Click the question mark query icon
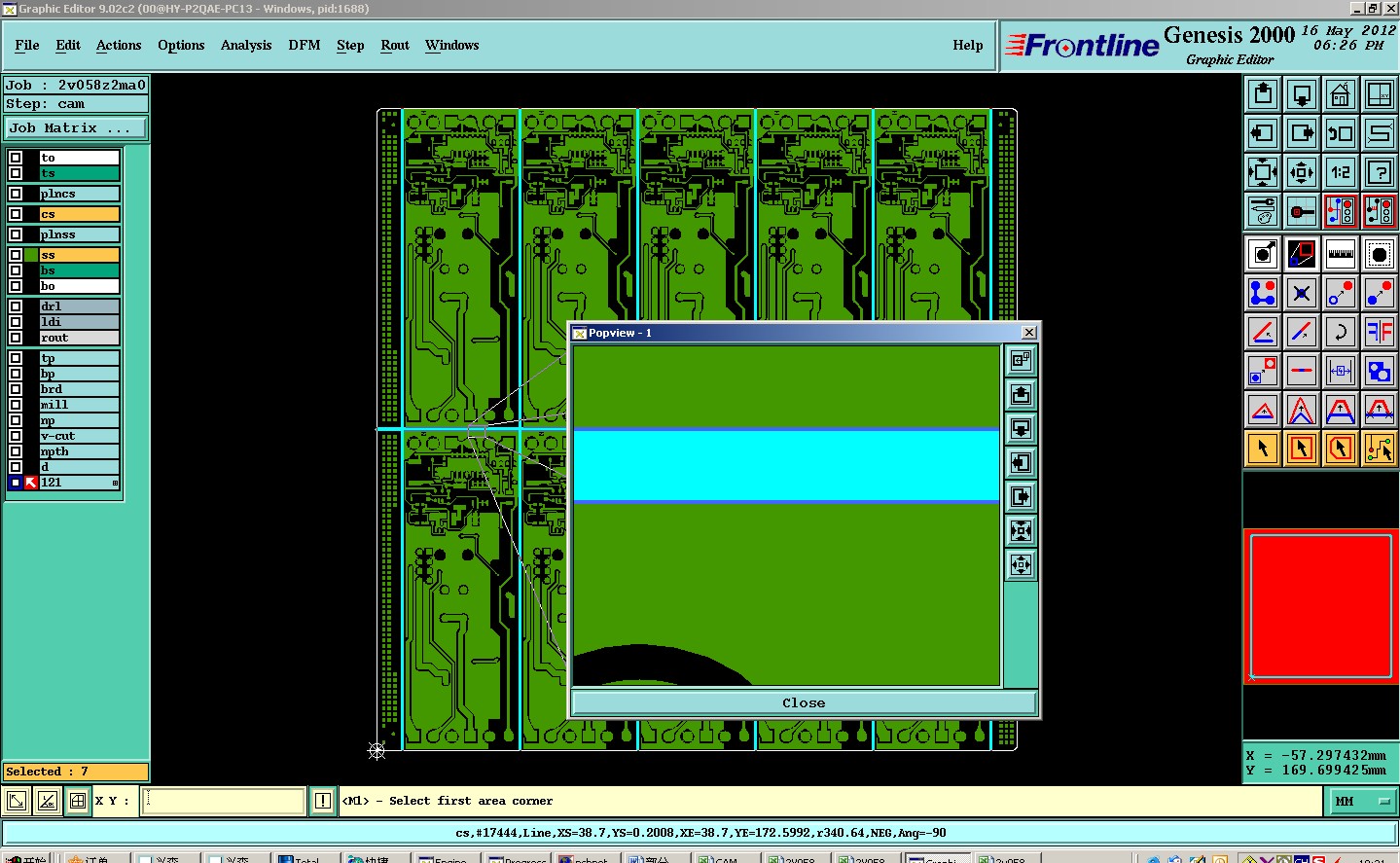Viewport: 1400px width, 863px height. 1380,172
